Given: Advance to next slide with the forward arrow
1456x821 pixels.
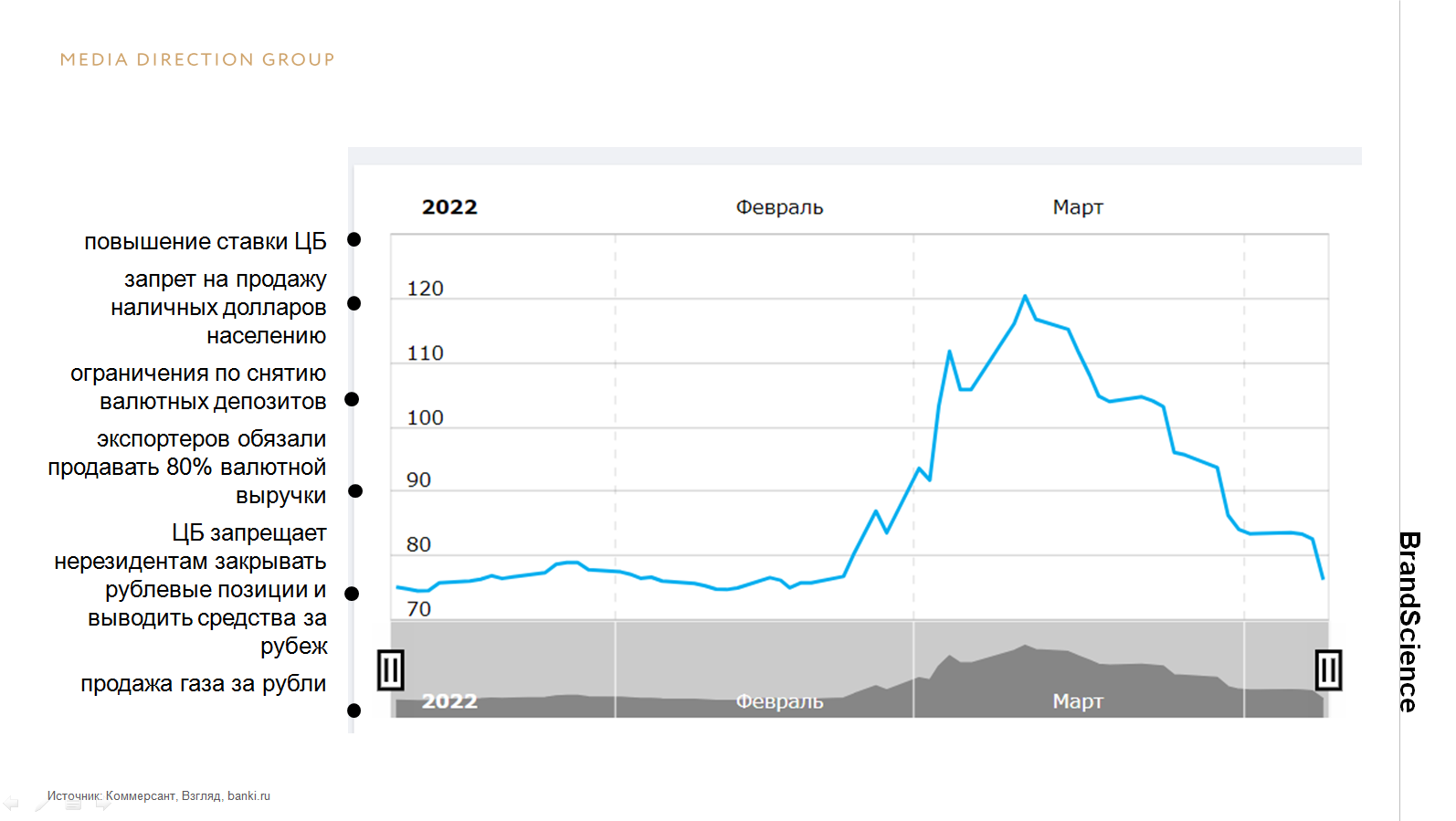Looking at the screenshot, I should (103, 804).
